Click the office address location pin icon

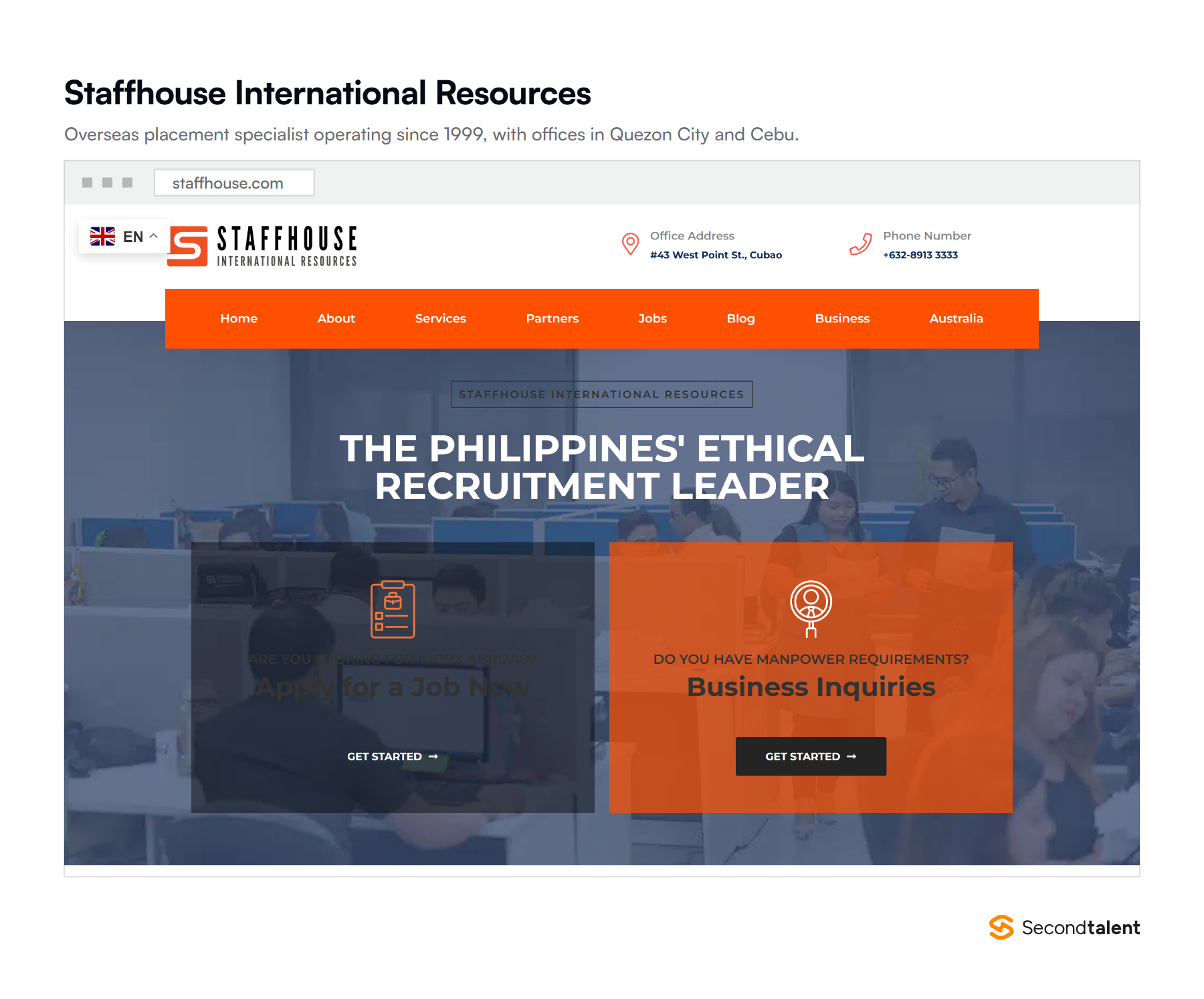coord(630,244)
